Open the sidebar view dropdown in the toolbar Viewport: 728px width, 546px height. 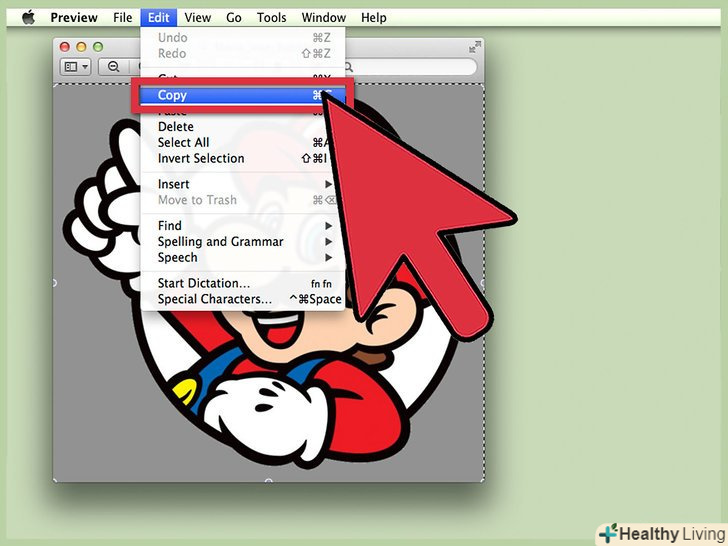click(76, 67)
